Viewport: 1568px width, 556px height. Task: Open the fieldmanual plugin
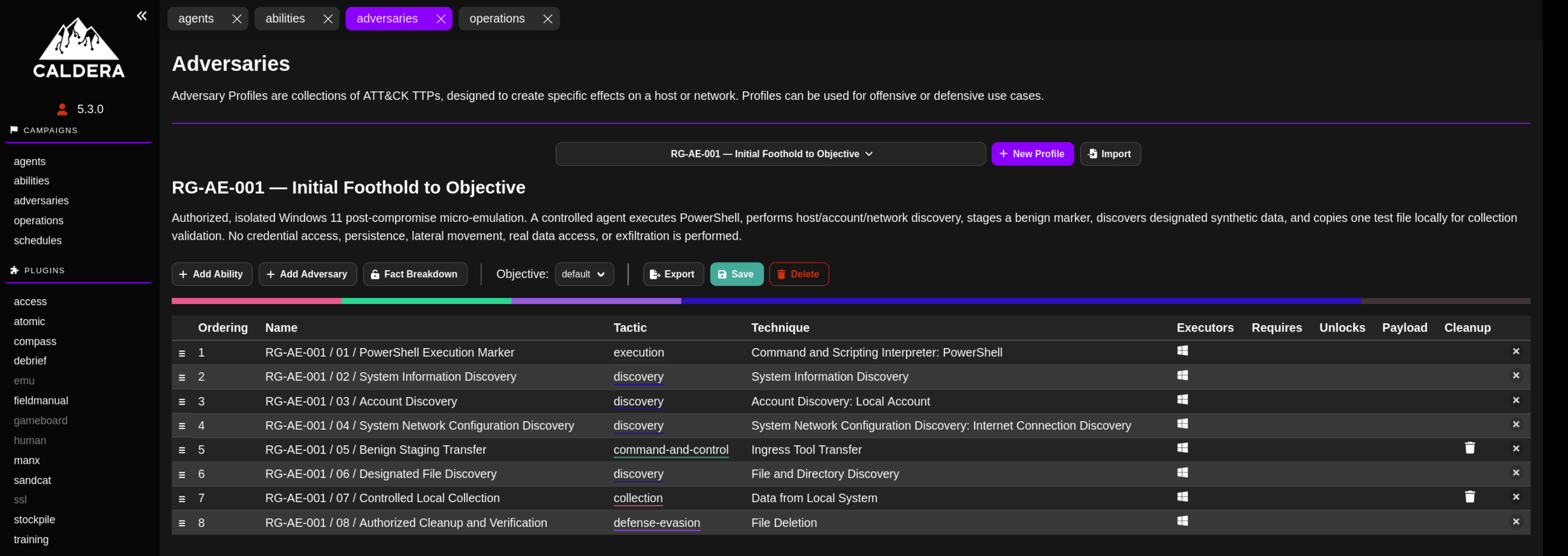[41, 401]
